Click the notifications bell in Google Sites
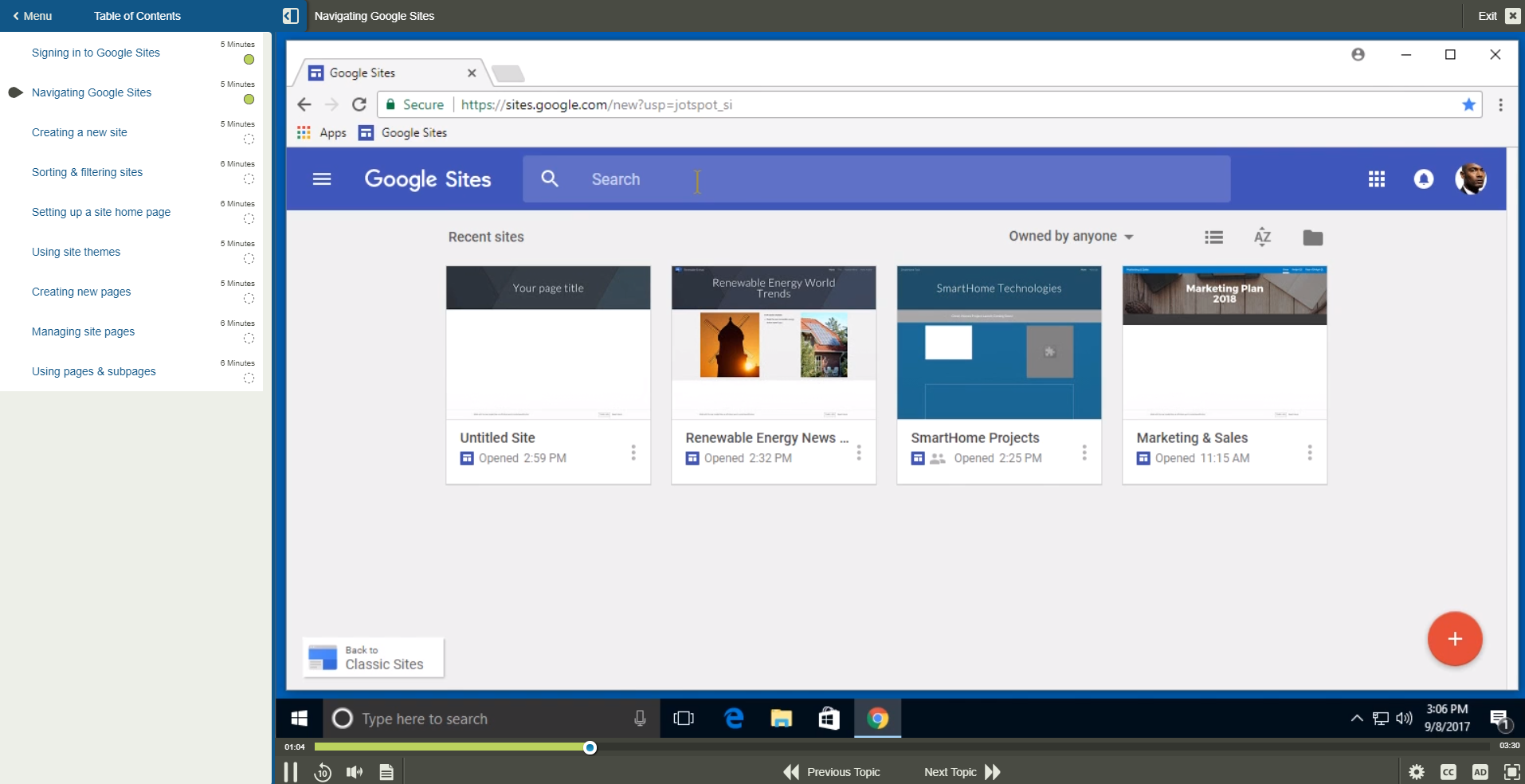This screenshot has height=784, width=1525. pyautogui.click(x=1424, y=179)
